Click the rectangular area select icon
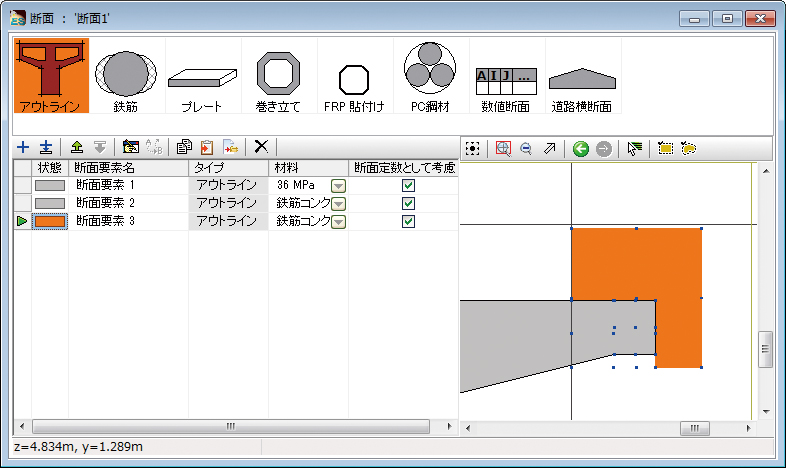Viewport: 786px width, 468px height. click(x=666, y=149)
